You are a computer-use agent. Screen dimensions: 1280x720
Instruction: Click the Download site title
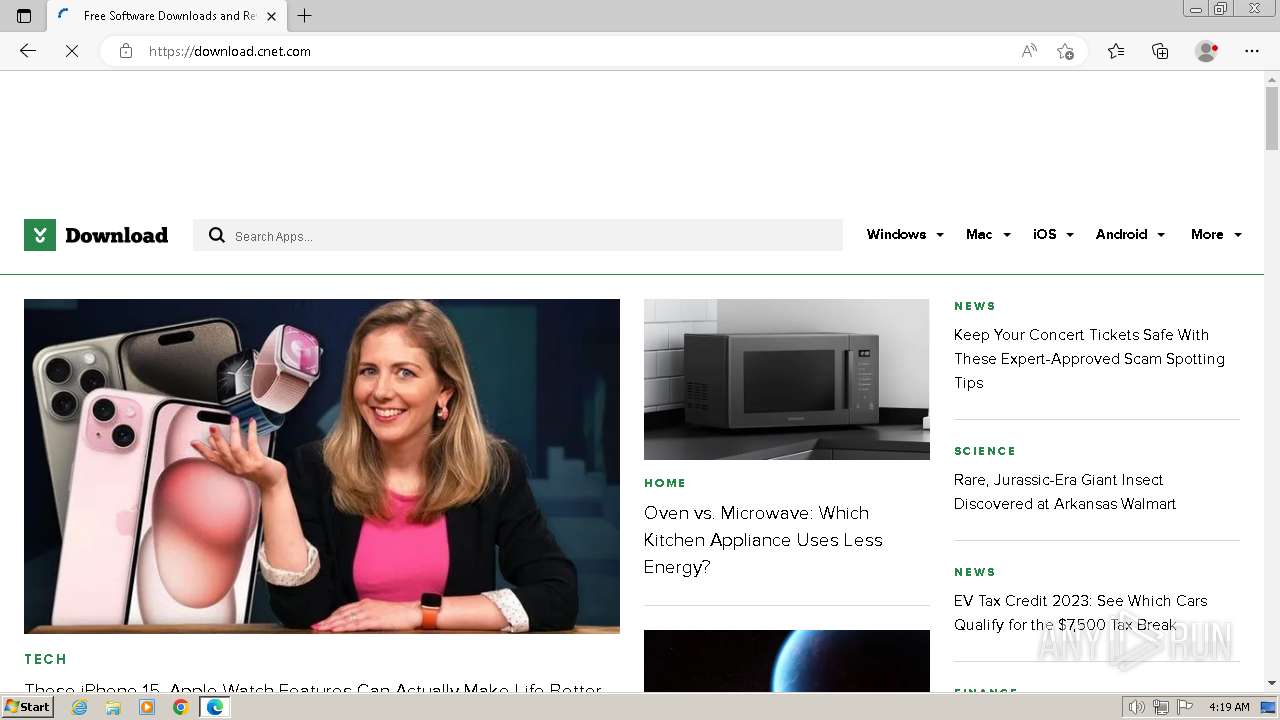pos(116,236)
